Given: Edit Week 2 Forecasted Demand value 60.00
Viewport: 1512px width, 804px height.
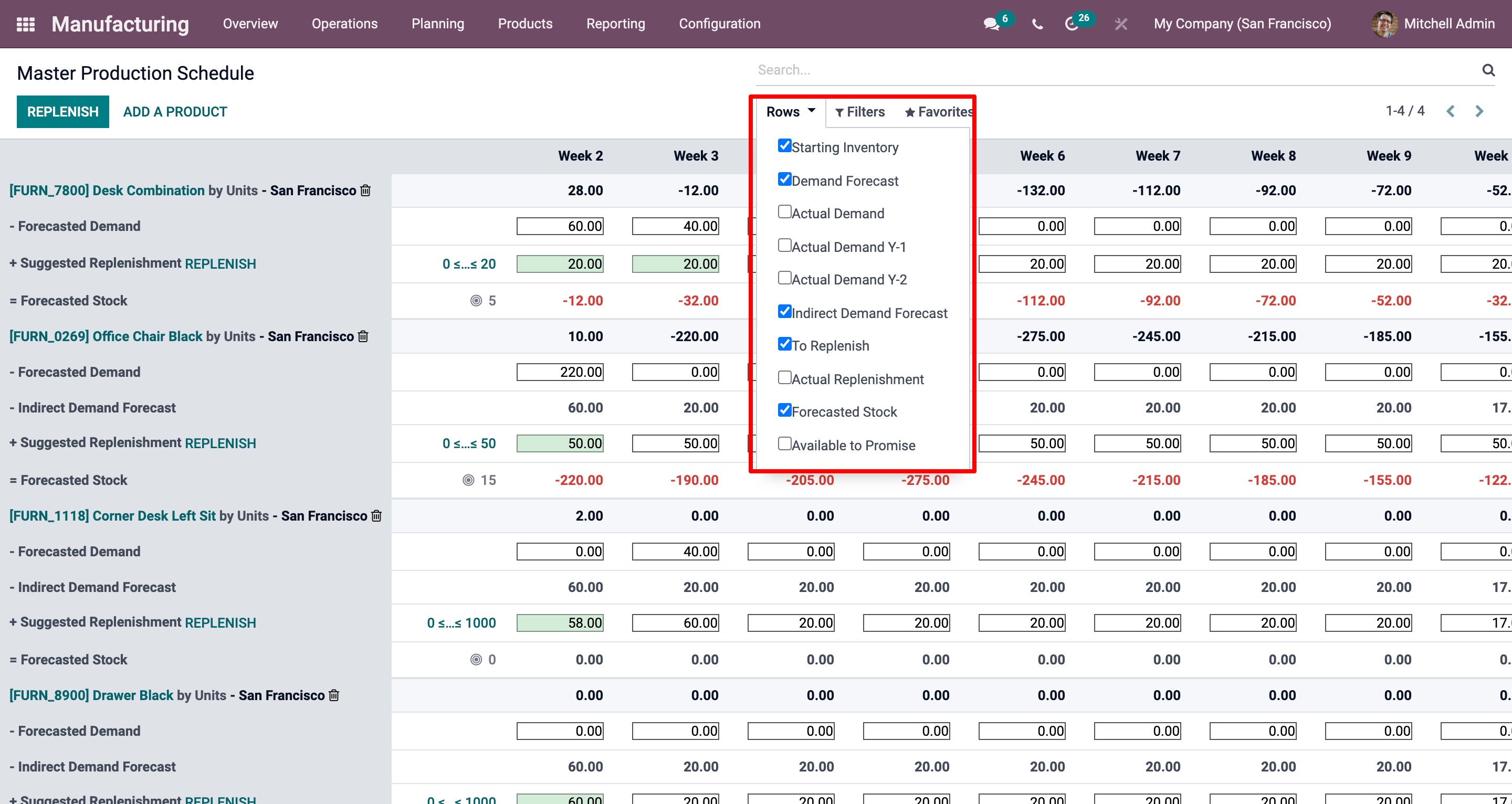Looking at the screenshot, I should pyautogui.click(x=559, y=225).
